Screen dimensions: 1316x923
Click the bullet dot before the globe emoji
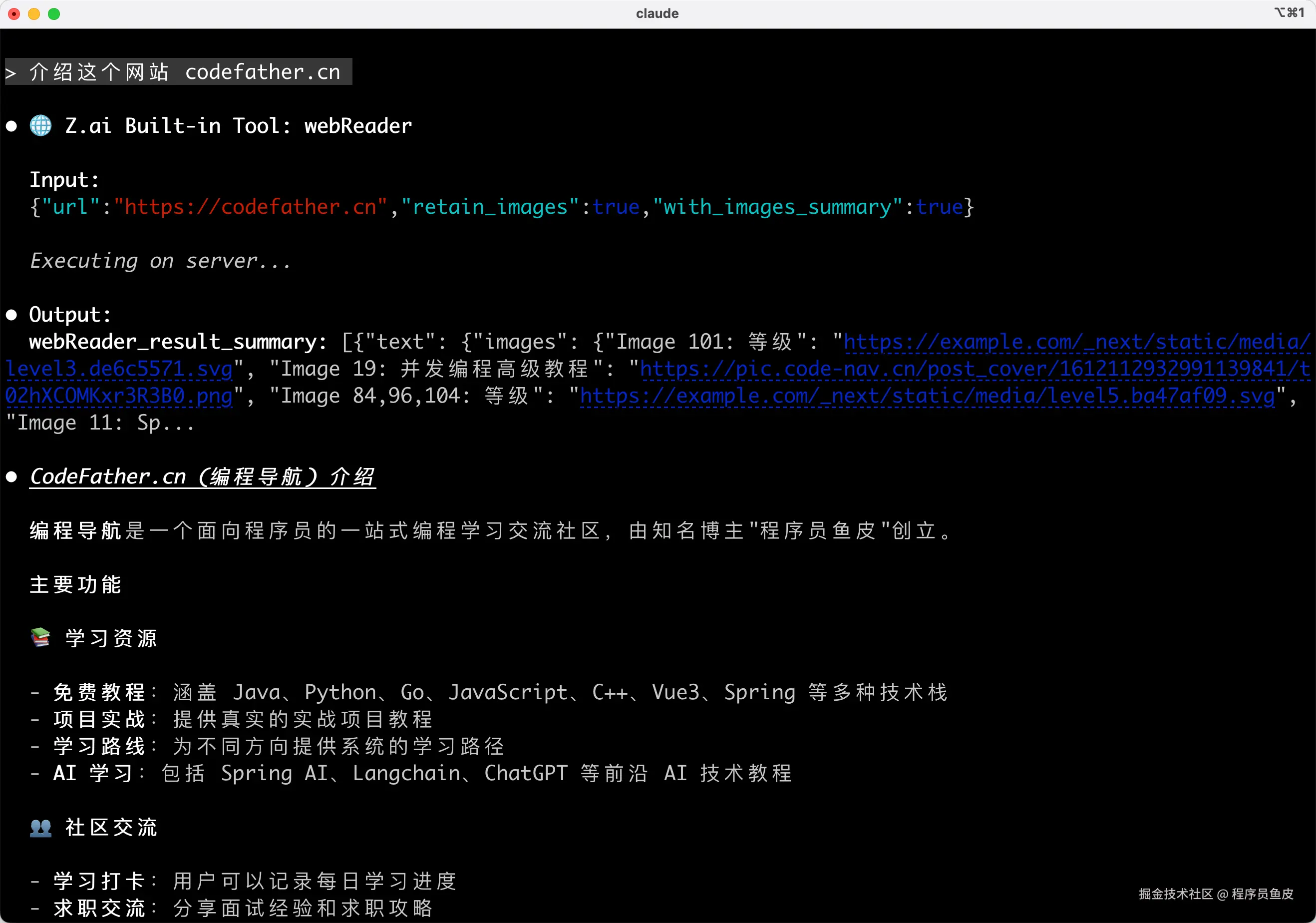point(11,126)
